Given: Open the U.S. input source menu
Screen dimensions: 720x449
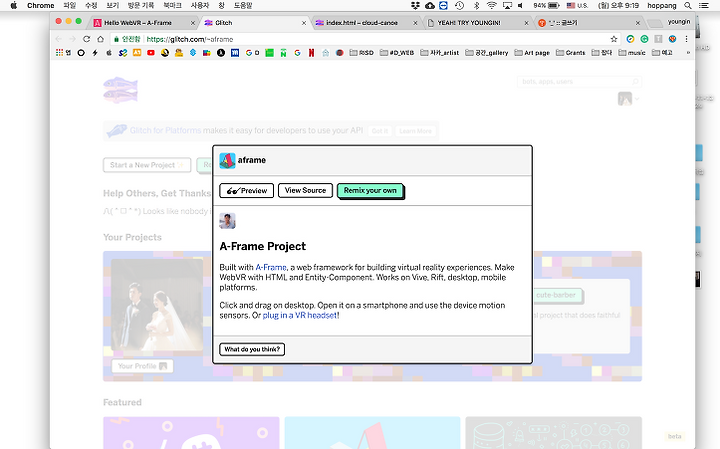Looking at the screenshot, I should tap(578, 6).
